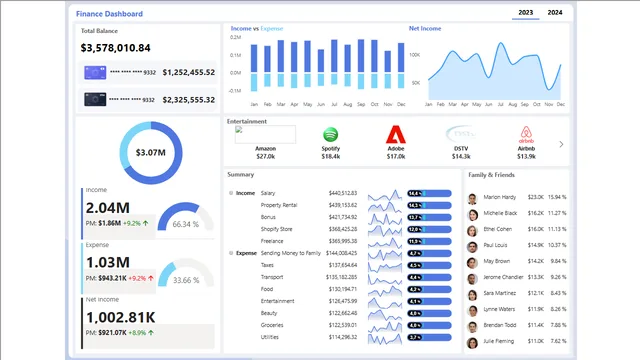The height and width of the screenshot is (360, 640).
Task: Click the Freelance row label
Action: click(272, 241)
